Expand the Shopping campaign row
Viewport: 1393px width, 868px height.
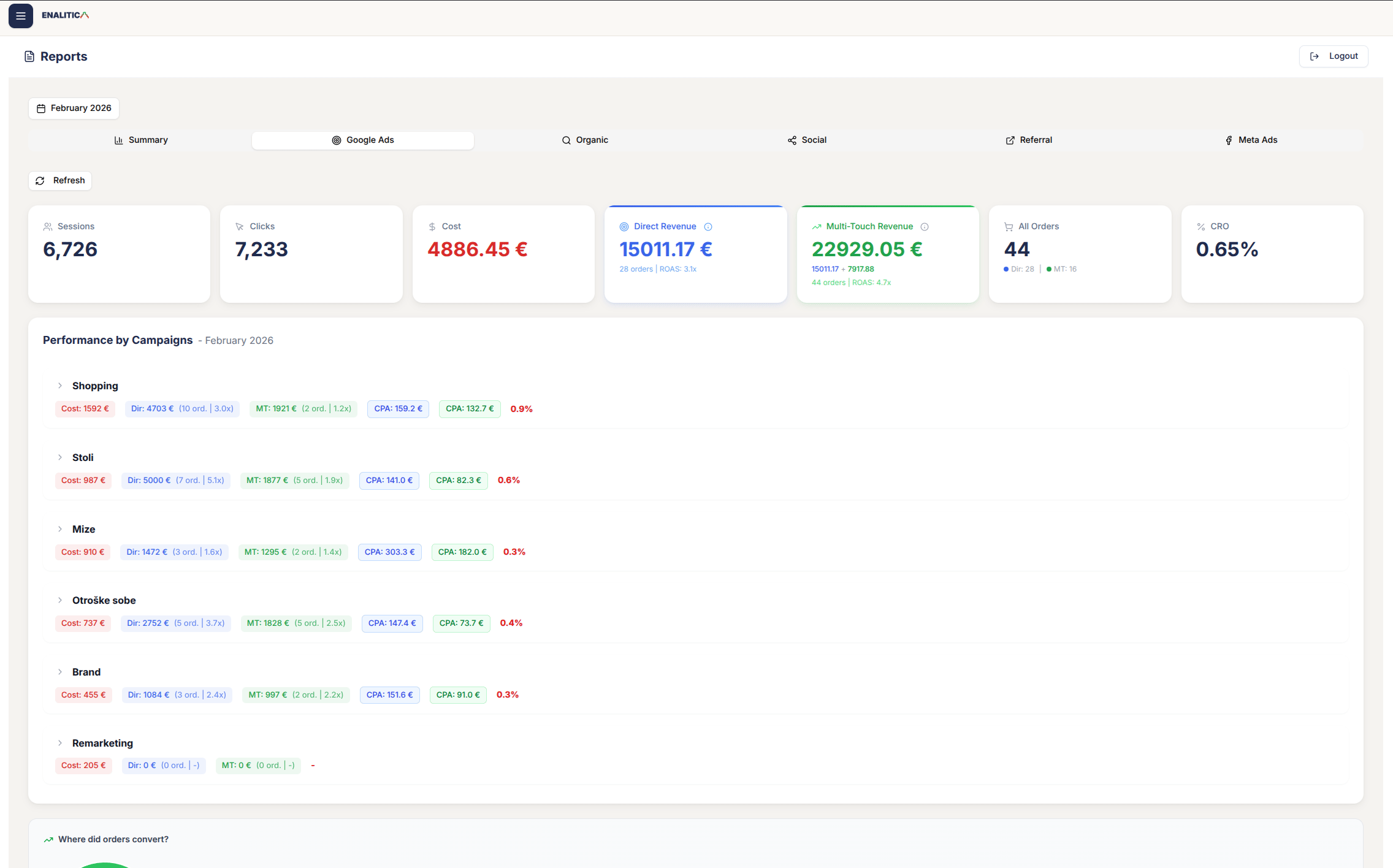coord(60,386)
